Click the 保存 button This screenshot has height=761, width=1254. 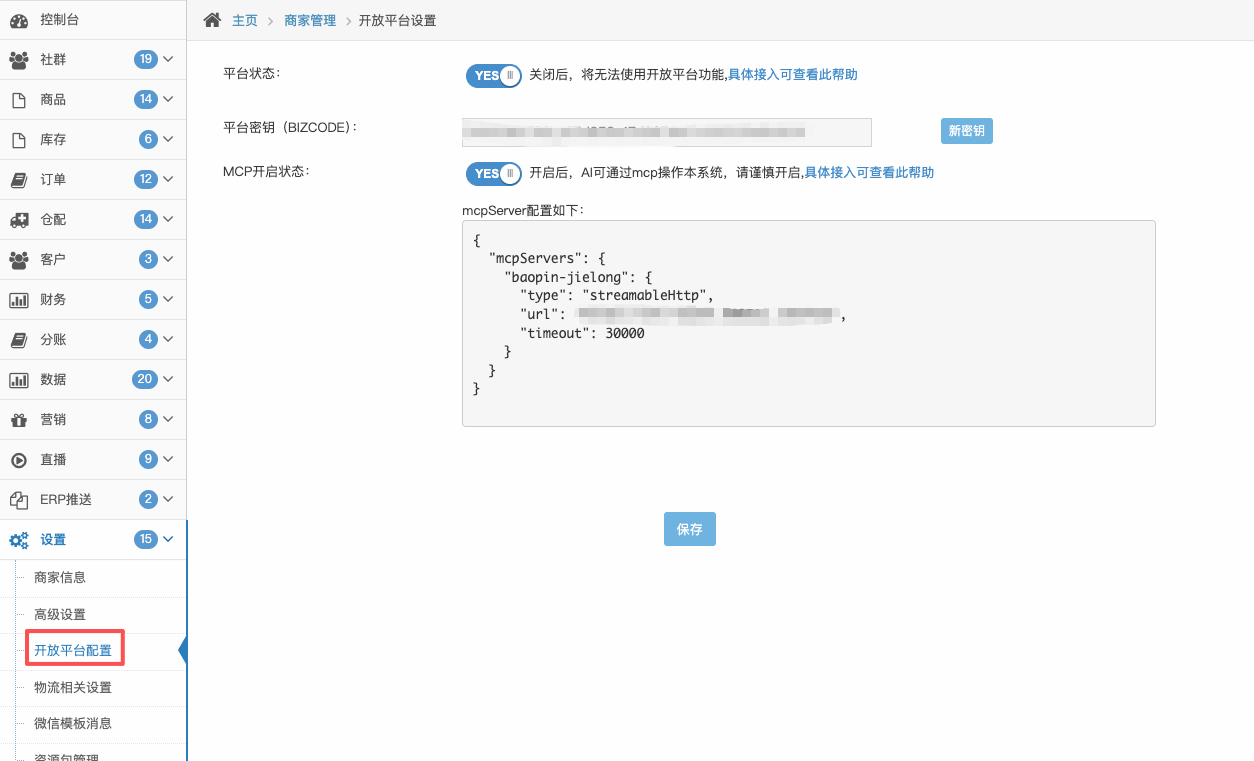point(690,529)
